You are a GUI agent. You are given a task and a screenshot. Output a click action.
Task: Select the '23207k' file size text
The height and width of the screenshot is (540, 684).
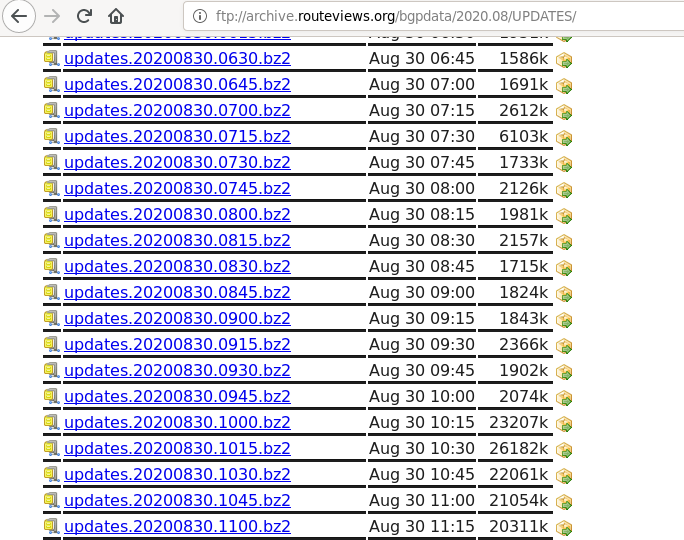[519, 422]
